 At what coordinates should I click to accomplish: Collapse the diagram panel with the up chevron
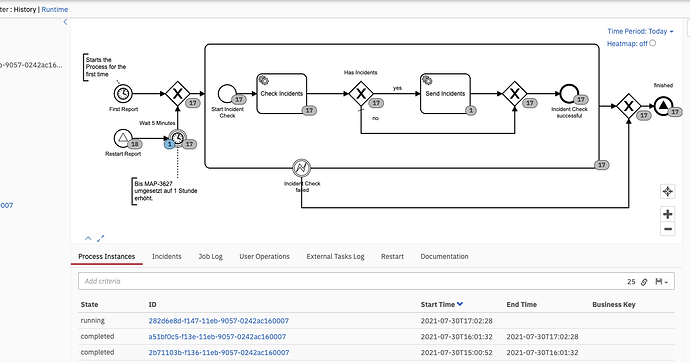[88, 238]
